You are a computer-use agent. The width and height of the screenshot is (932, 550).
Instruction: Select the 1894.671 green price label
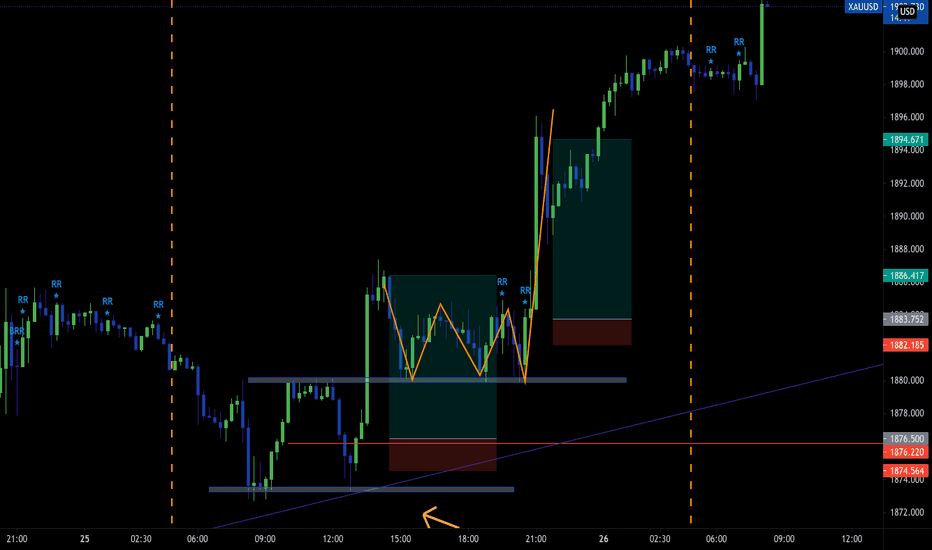[x=906, y=140]
